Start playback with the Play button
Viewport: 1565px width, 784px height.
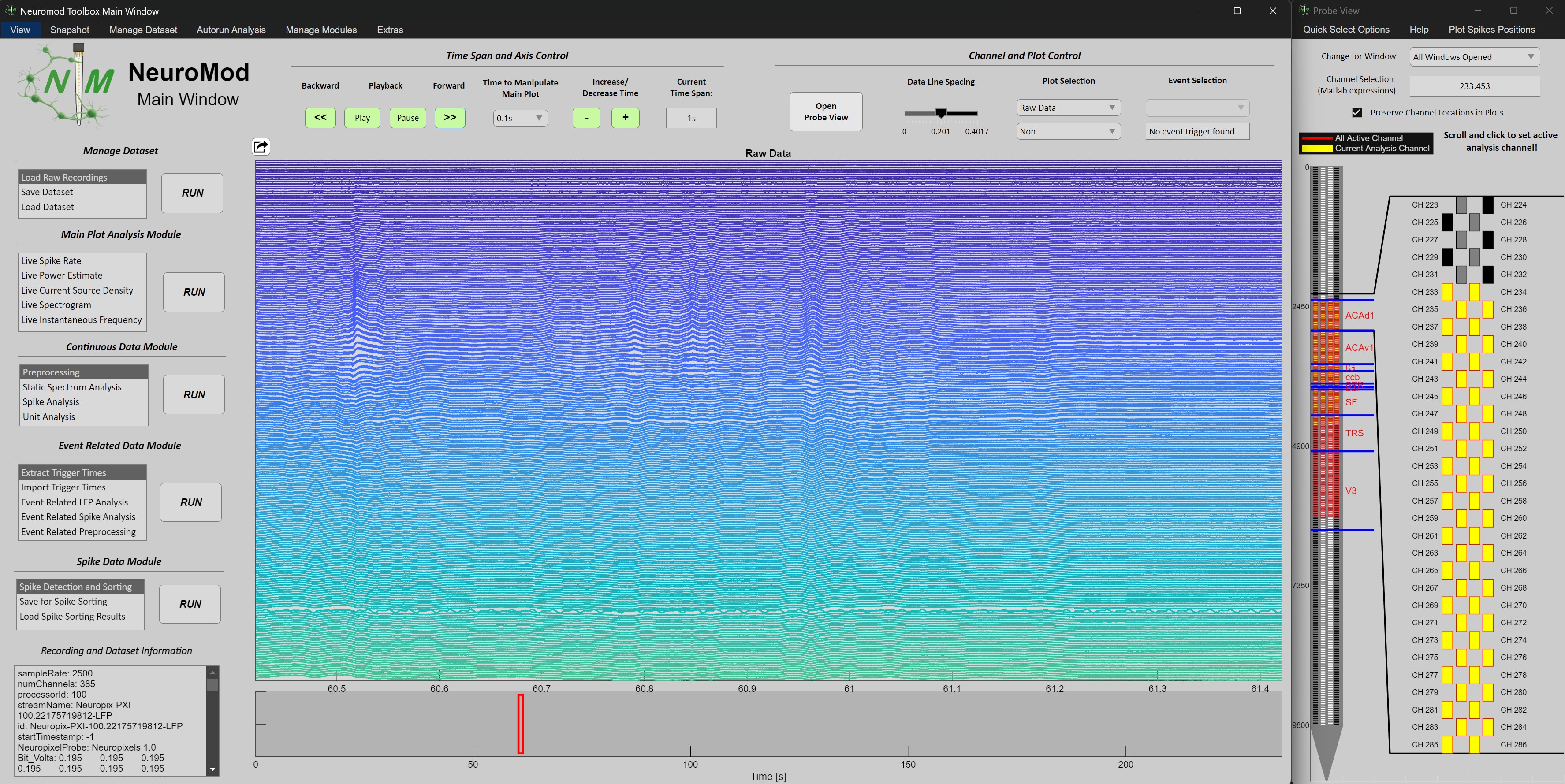point(362,118)
